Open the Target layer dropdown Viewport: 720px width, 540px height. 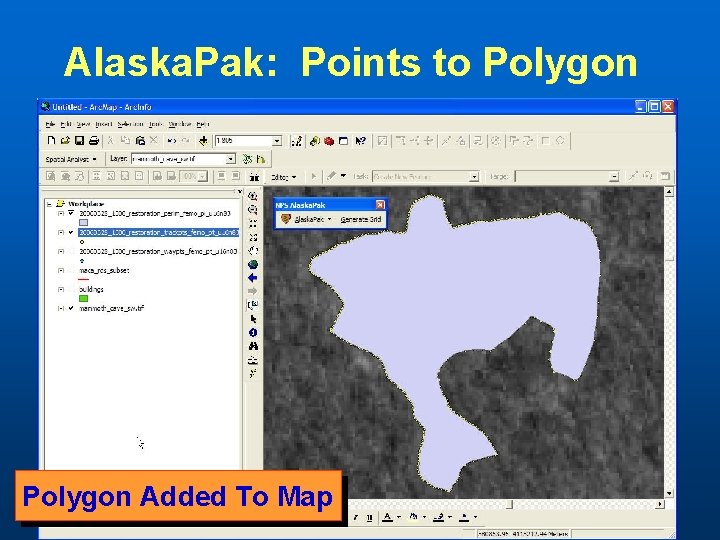click(614, 176)
